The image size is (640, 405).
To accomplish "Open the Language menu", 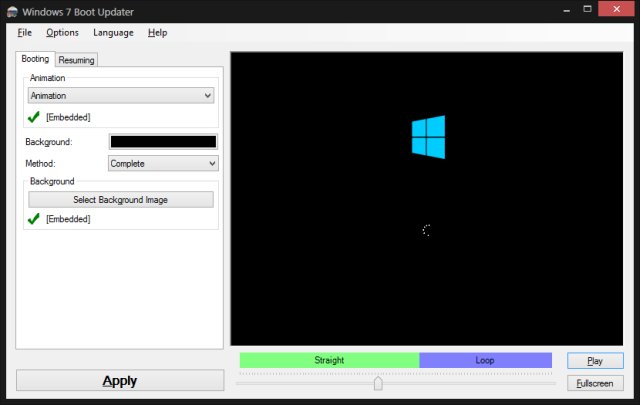I will coord(113,33).
